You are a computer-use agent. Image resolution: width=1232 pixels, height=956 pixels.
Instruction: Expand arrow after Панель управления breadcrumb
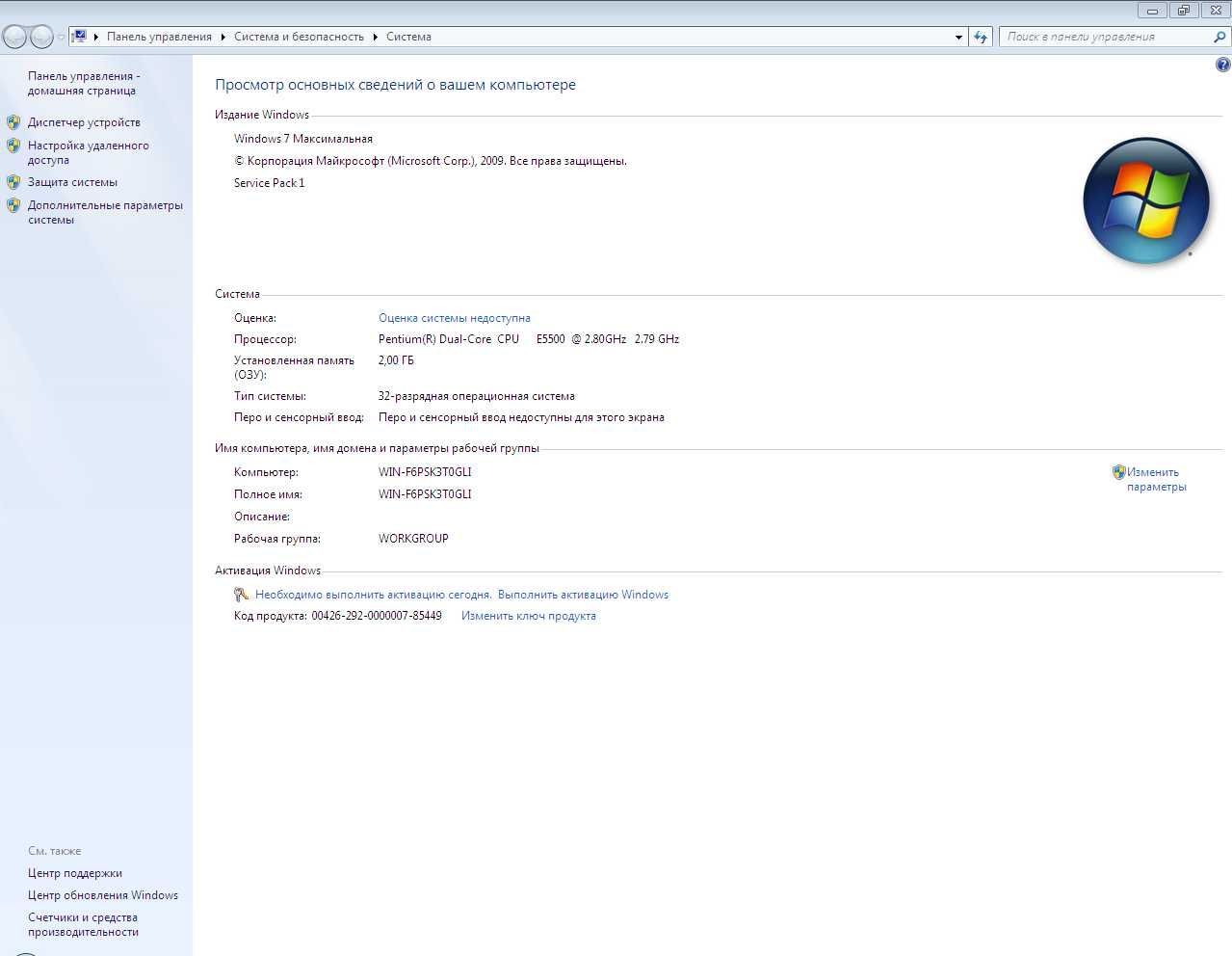[223, 37]
